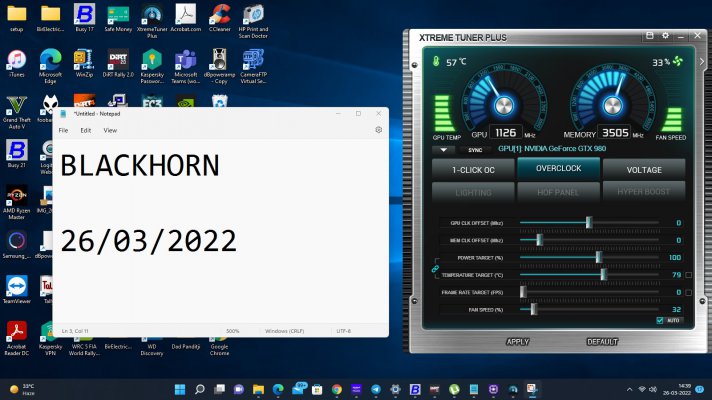
Task: Open weather widget showing Haze
Action: [x=22, y=389]
